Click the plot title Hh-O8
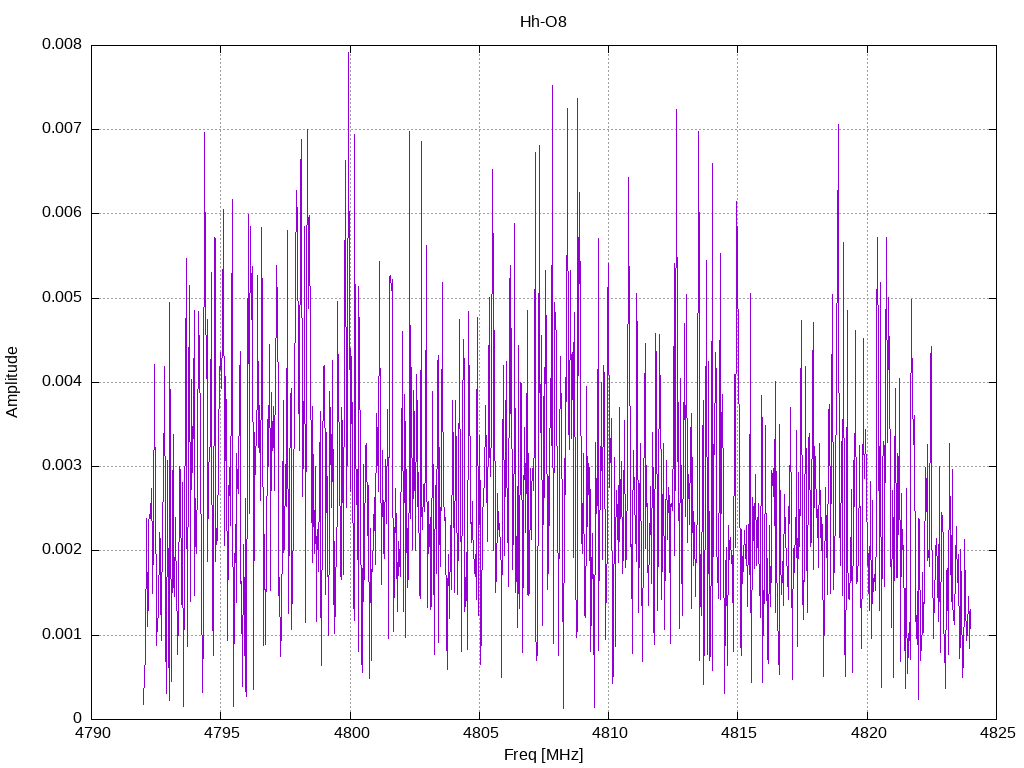1024x768 pixels. click(x=543, y=22)
